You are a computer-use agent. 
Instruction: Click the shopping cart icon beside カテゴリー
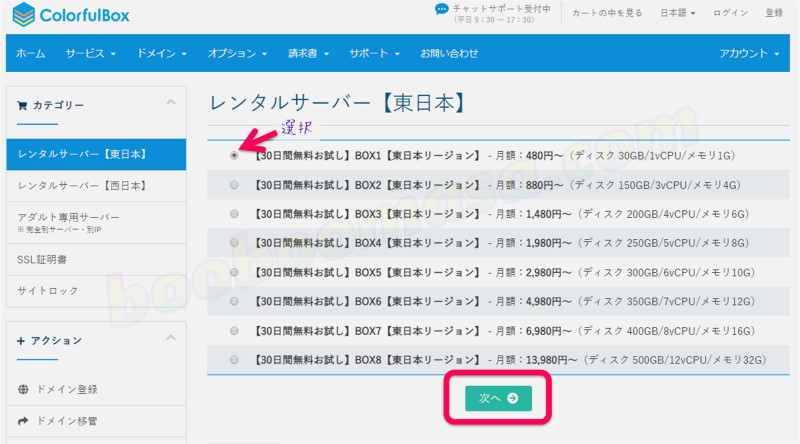(22, 106)
